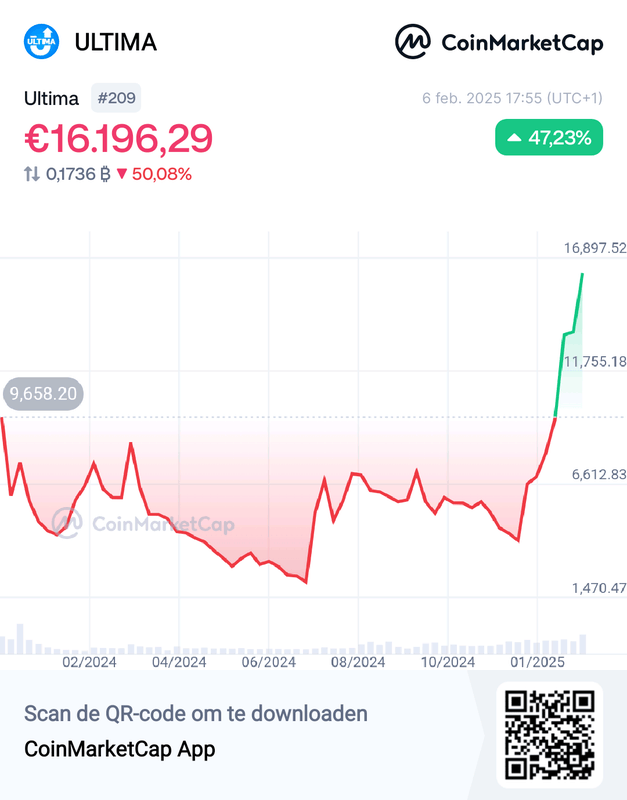Click the CoinMarketCap watermark on the chart
This screenshot has width=627, height=800.
point(143,523)
